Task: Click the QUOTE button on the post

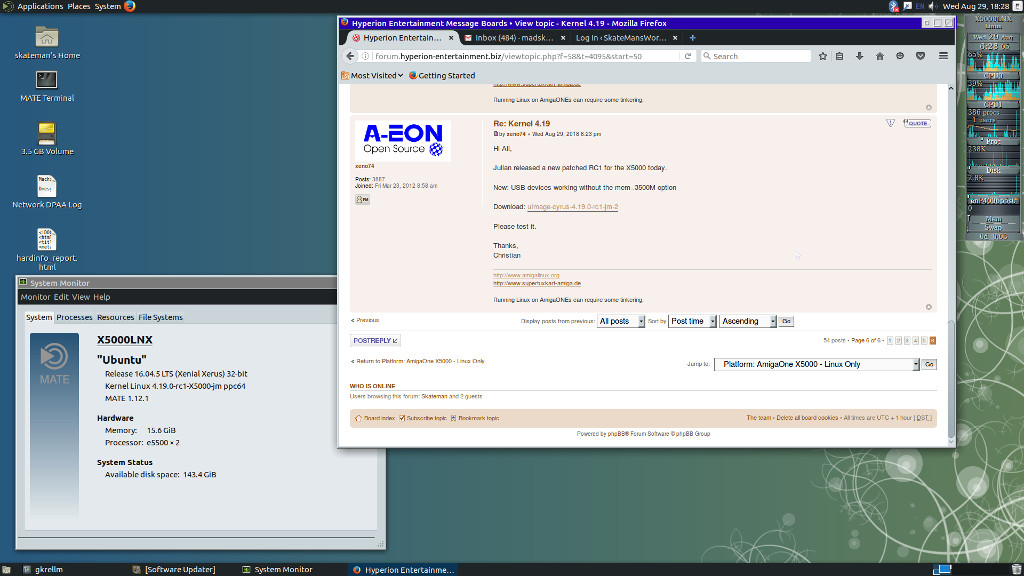Action: tap(917, 123)
